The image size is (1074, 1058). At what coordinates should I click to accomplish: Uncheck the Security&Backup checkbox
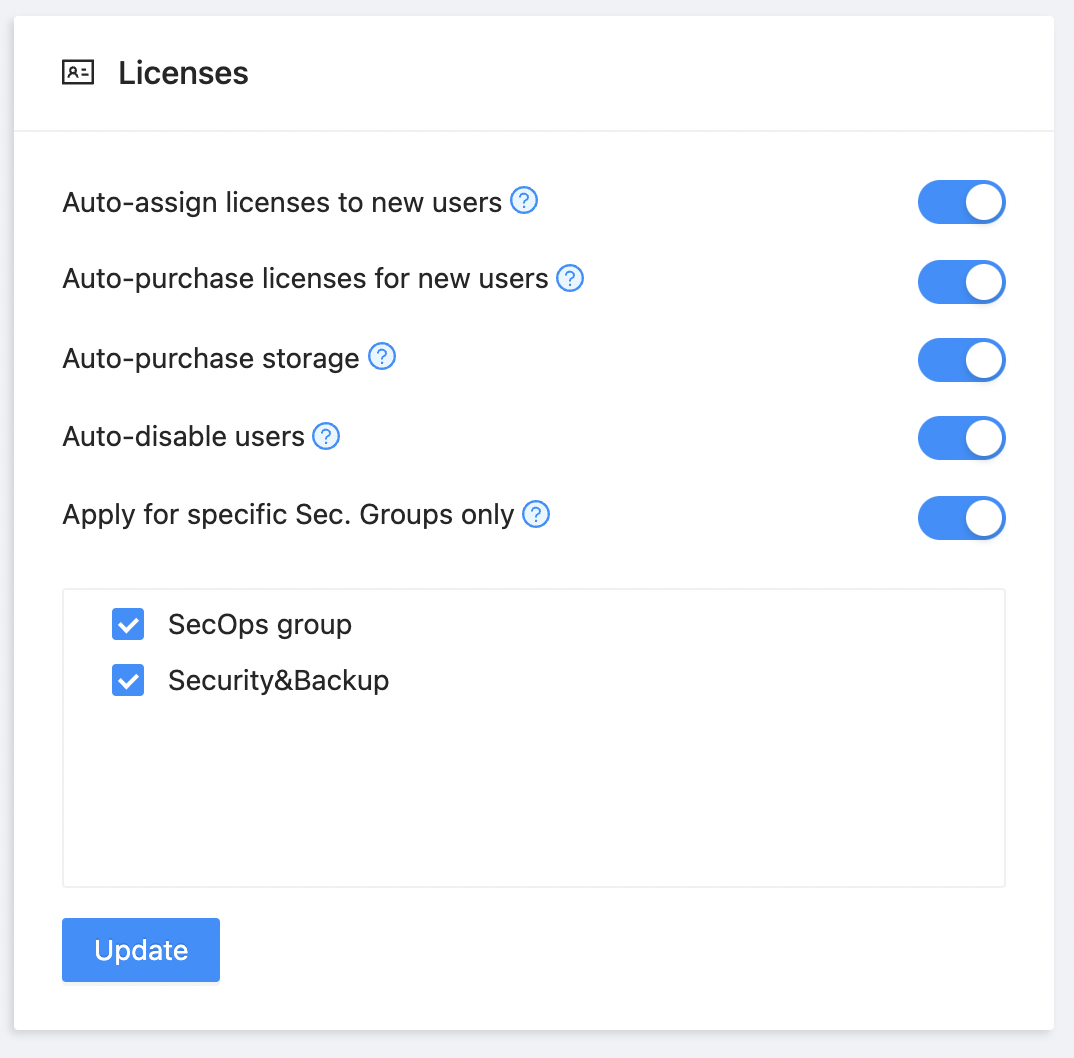(128, 681)
